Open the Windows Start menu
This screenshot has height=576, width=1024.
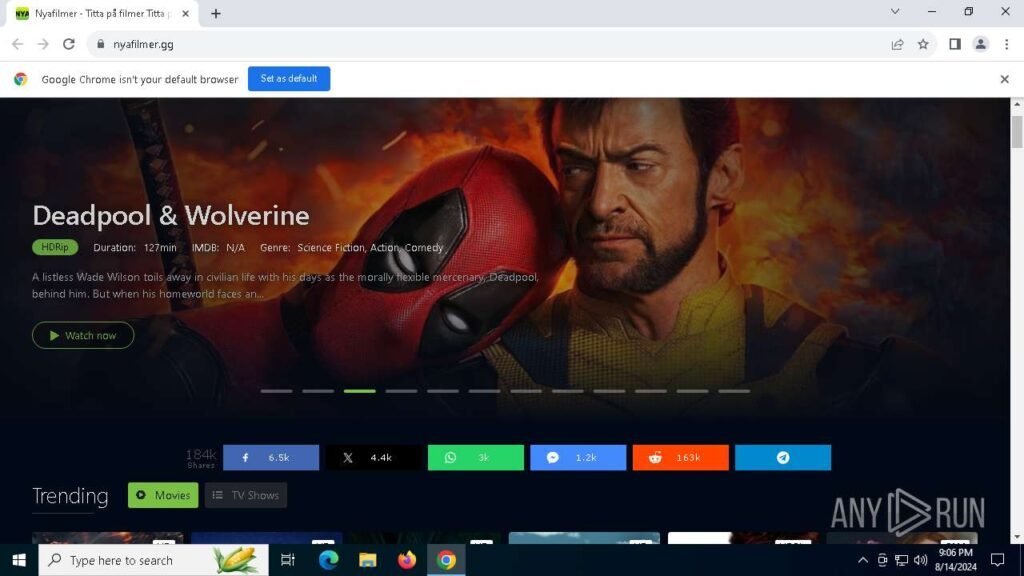[x=19, y=560]
